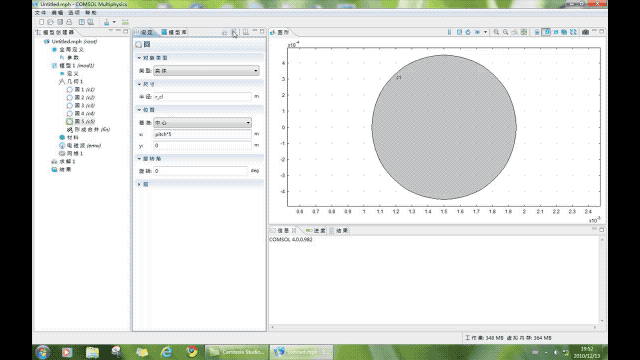Screen dimensions: 640x360
Task: Collapse the Position section in settings
Action: pyautogui.click(x=139, y=110)
